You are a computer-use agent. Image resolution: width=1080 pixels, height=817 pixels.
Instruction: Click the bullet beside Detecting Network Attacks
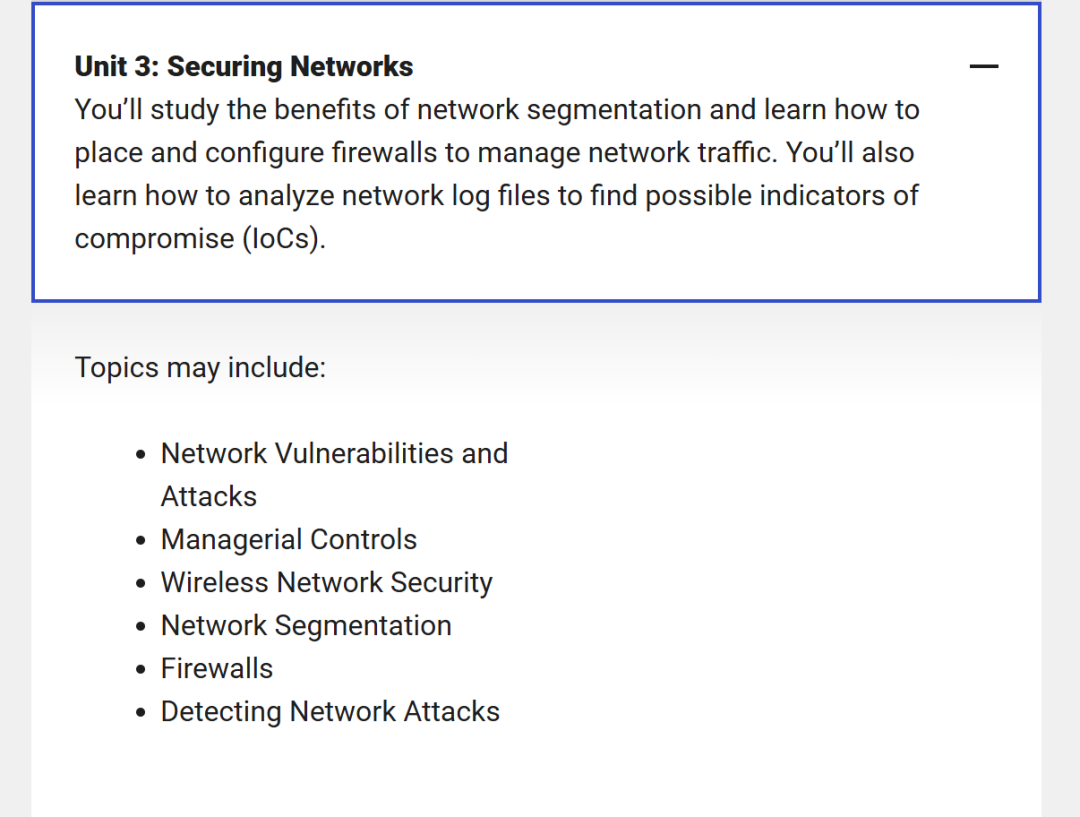pos(141,713)
